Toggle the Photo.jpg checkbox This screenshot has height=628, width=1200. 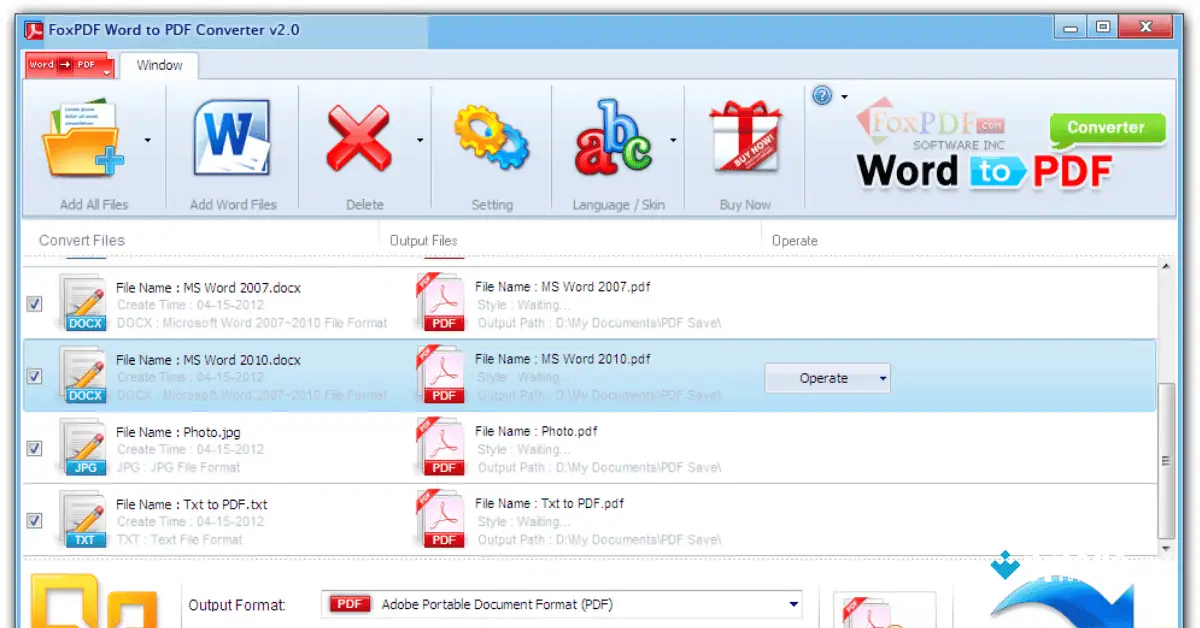click(34, 447)
